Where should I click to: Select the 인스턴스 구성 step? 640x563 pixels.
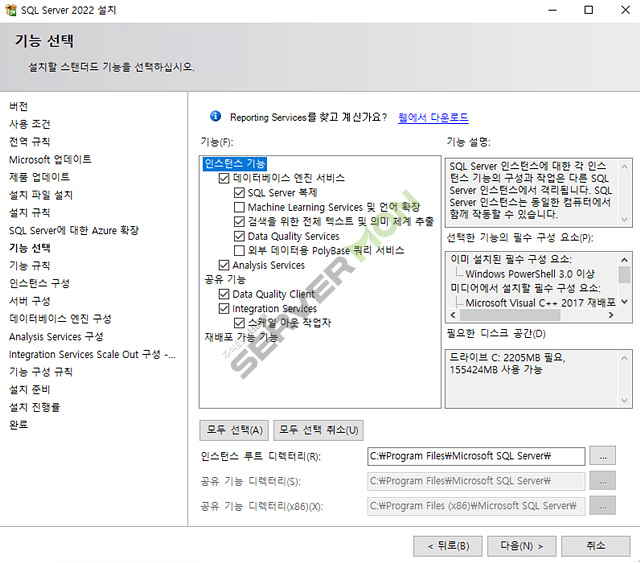[x=40, y=283]
